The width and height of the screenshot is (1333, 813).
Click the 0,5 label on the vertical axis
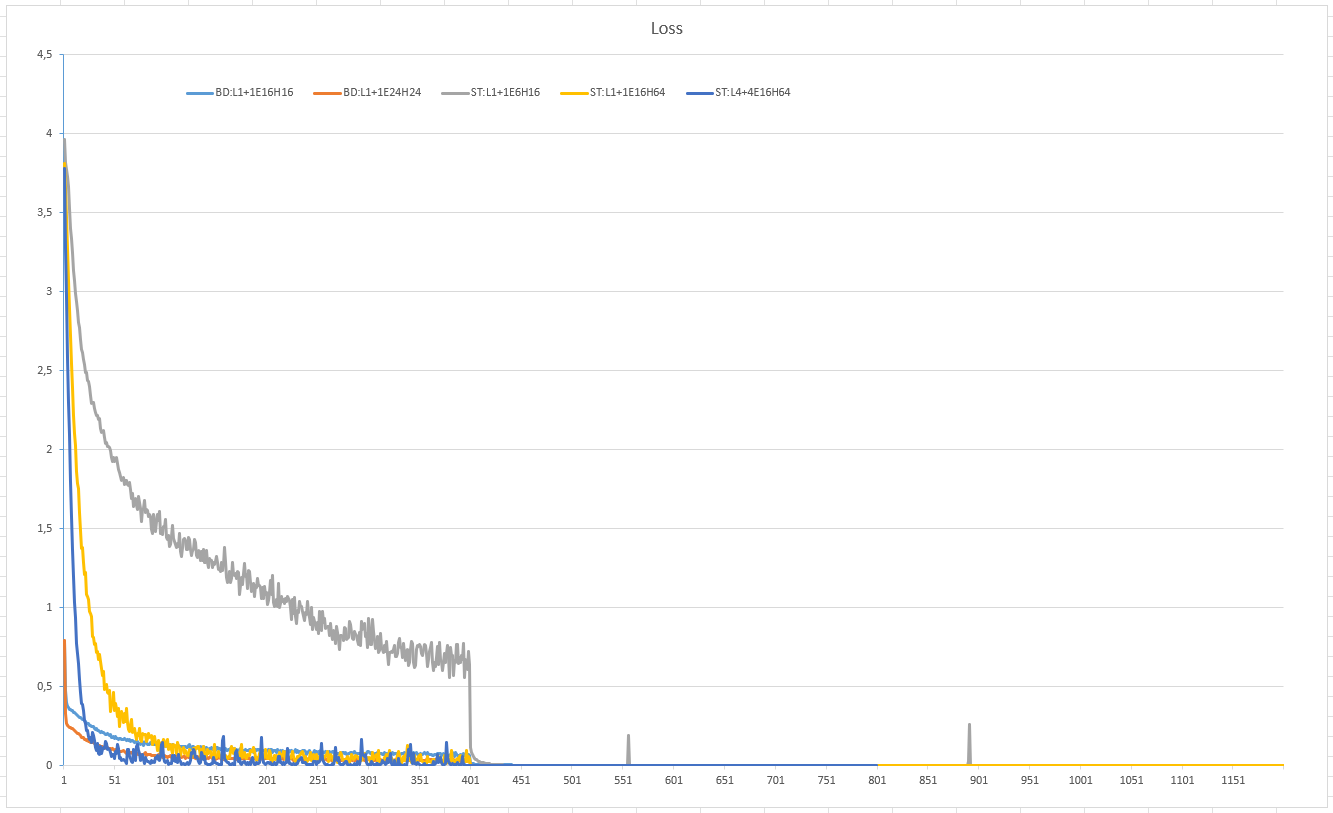point(44,687)
